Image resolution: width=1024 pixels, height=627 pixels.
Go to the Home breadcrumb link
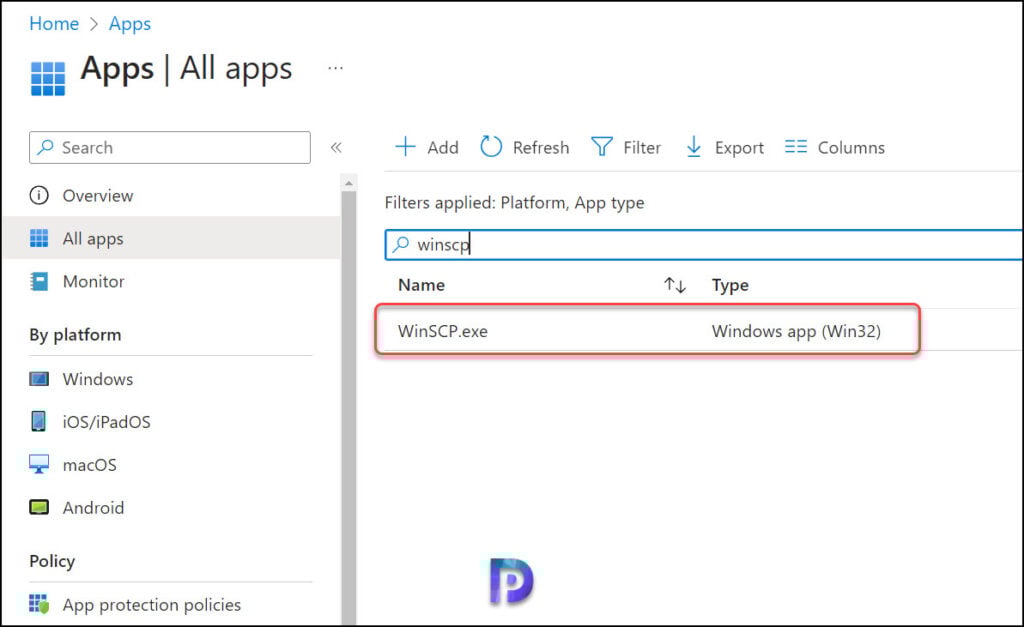(54, 24)
